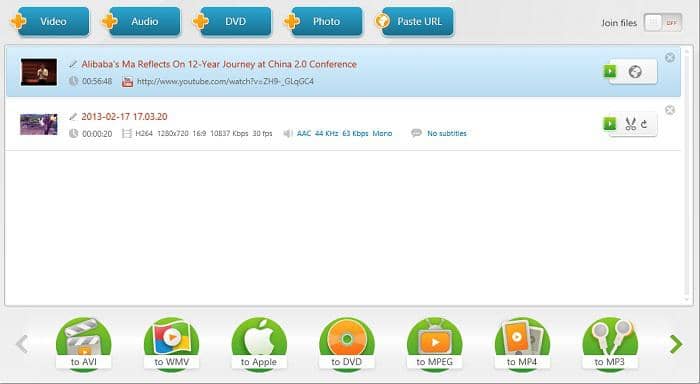Open the scissors cut editor for 2013-02-17 video
700x384 pixels.
click(630, 124)
